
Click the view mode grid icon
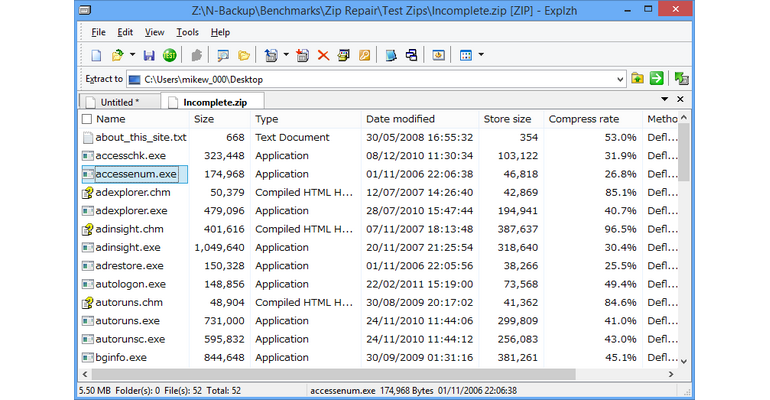(466, 55)
